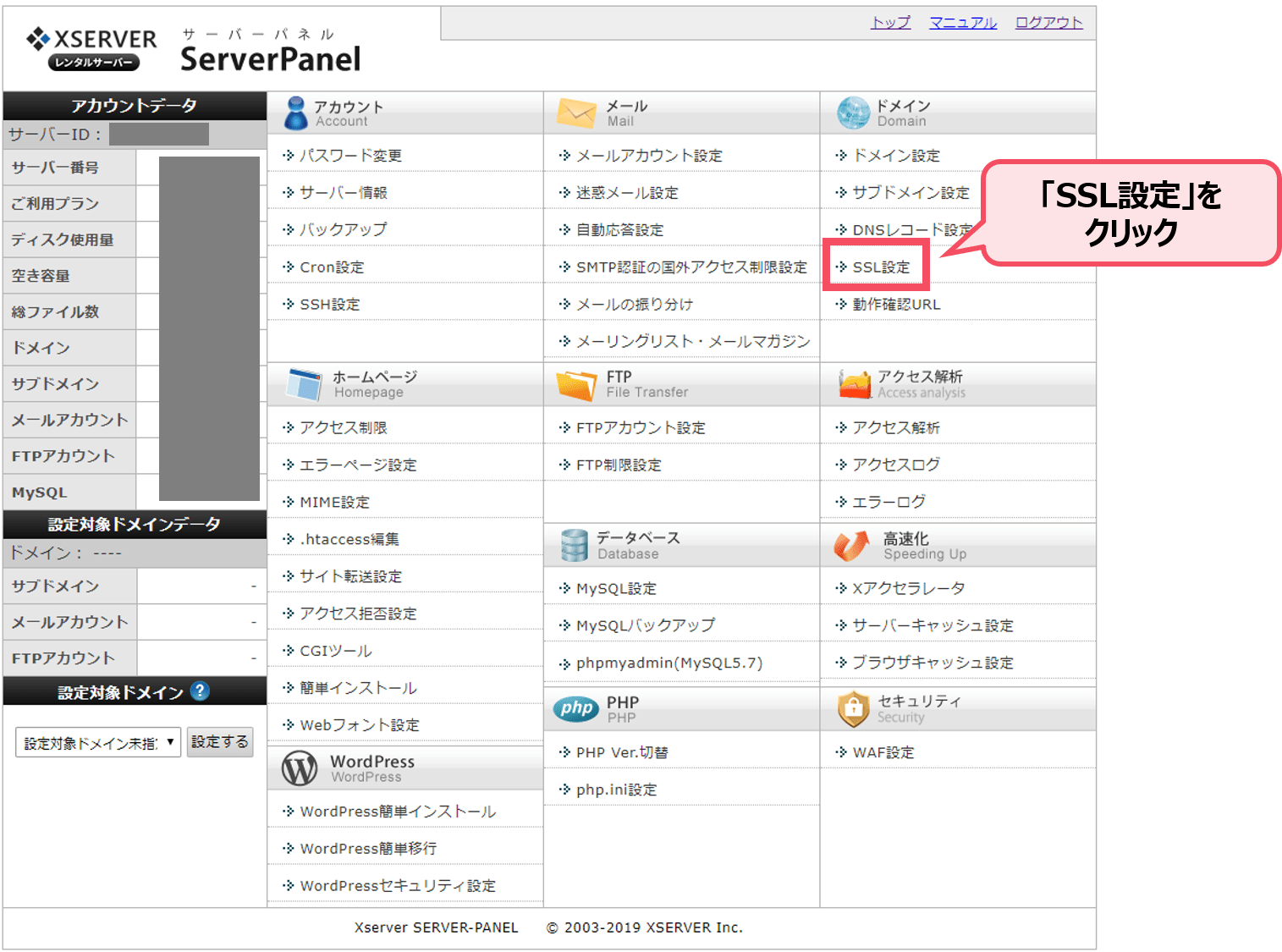Viewport: 1282px width, 952px height.
Task: Open WAF設定
Action: point(883,752)
